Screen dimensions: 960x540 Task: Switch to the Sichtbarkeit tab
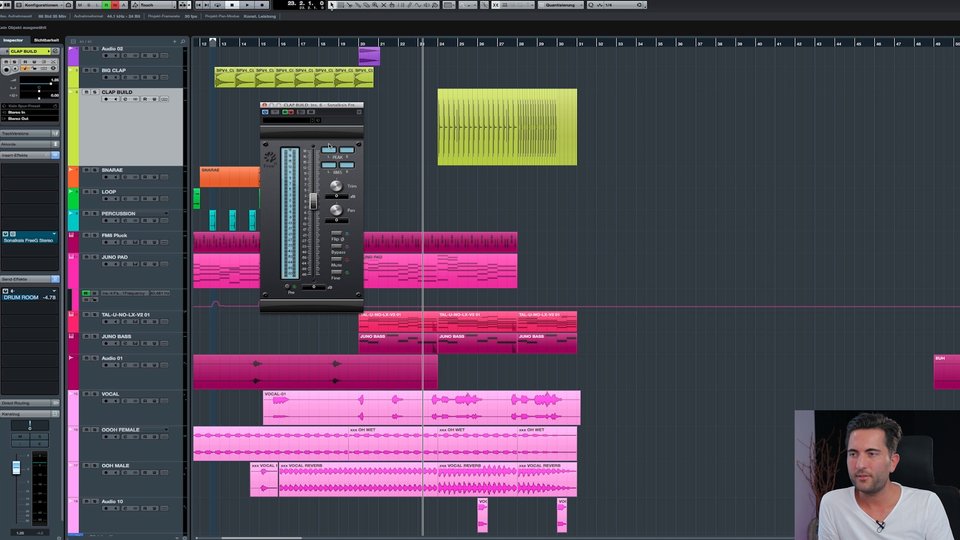47,40
